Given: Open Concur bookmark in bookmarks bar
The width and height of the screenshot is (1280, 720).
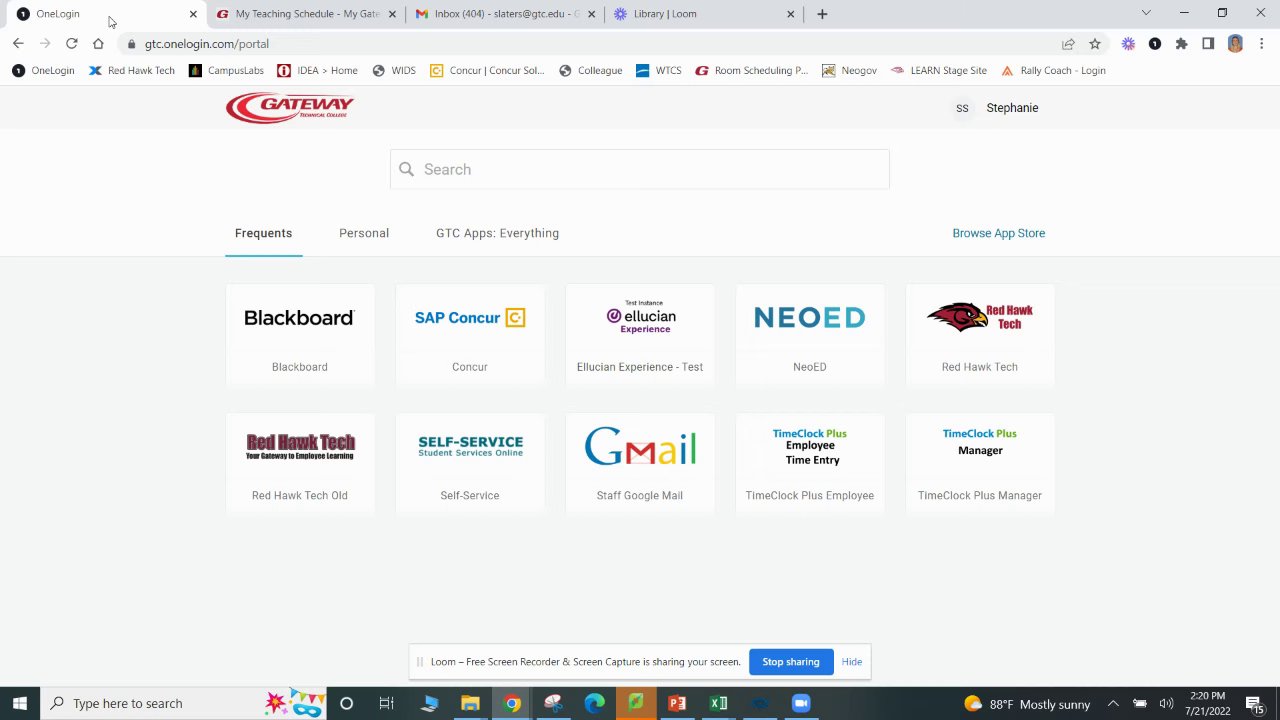Looking at the screenshot, I should click(x=487, y=71).
